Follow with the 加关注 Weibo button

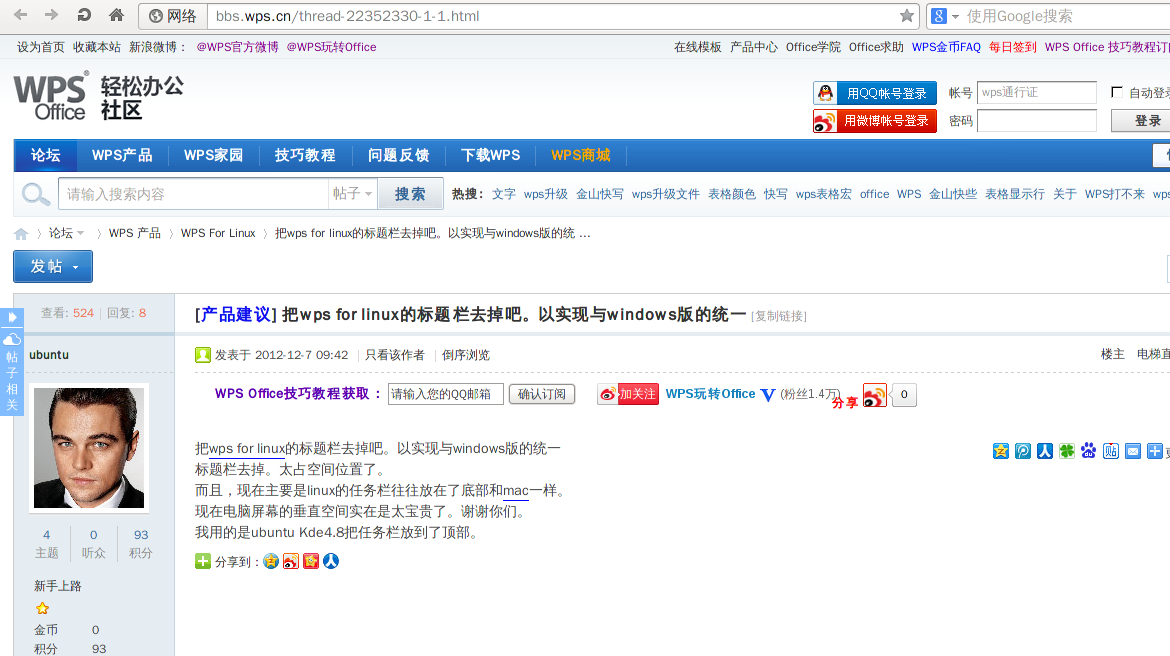pos(628,394)
